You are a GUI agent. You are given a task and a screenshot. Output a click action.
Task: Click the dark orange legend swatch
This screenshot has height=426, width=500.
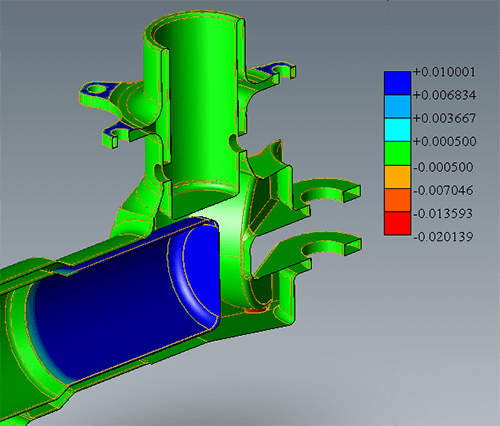pyautogui.click(x=397, y=200)
